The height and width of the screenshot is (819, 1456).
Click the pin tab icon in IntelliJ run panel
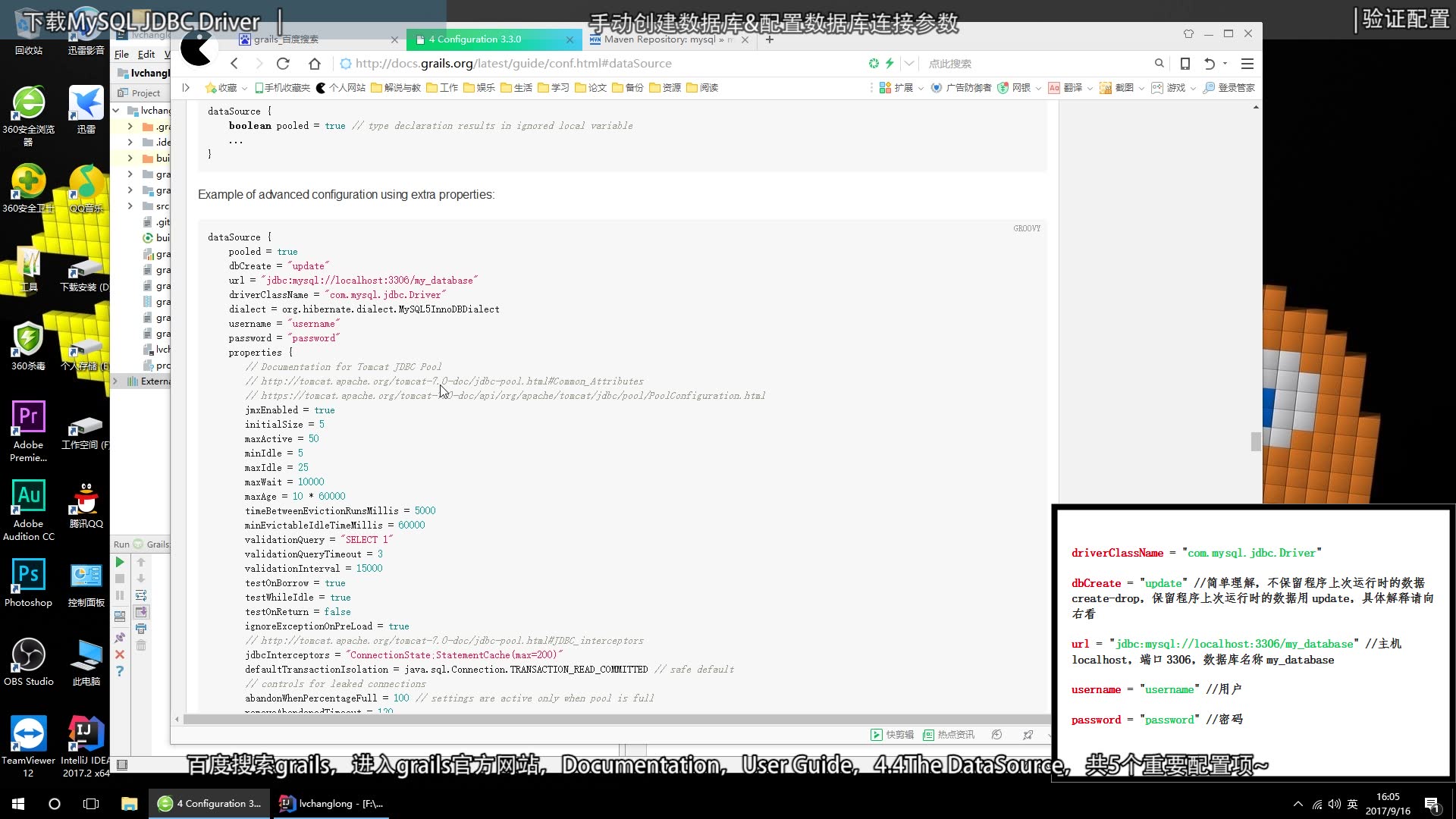(120, 638)
